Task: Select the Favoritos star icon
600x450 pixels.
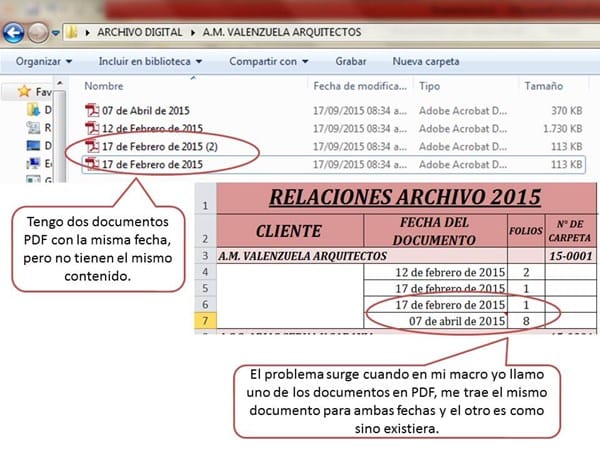Action: 24,91
